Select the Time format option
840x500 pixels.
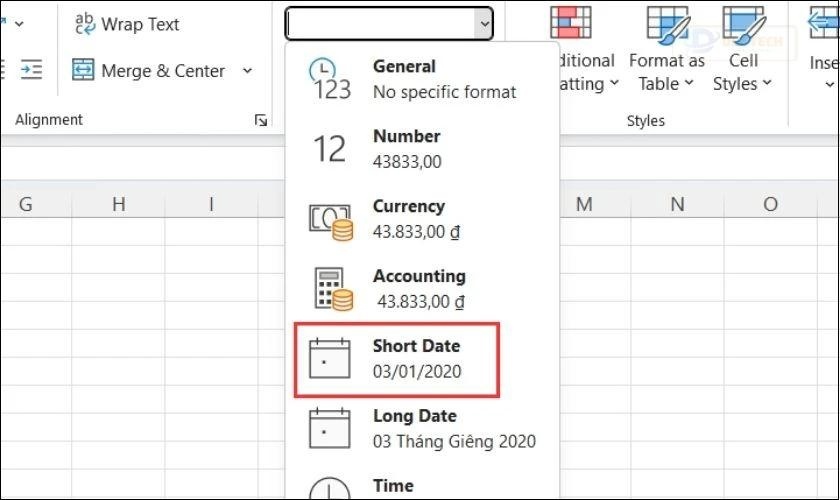point(423,486)
